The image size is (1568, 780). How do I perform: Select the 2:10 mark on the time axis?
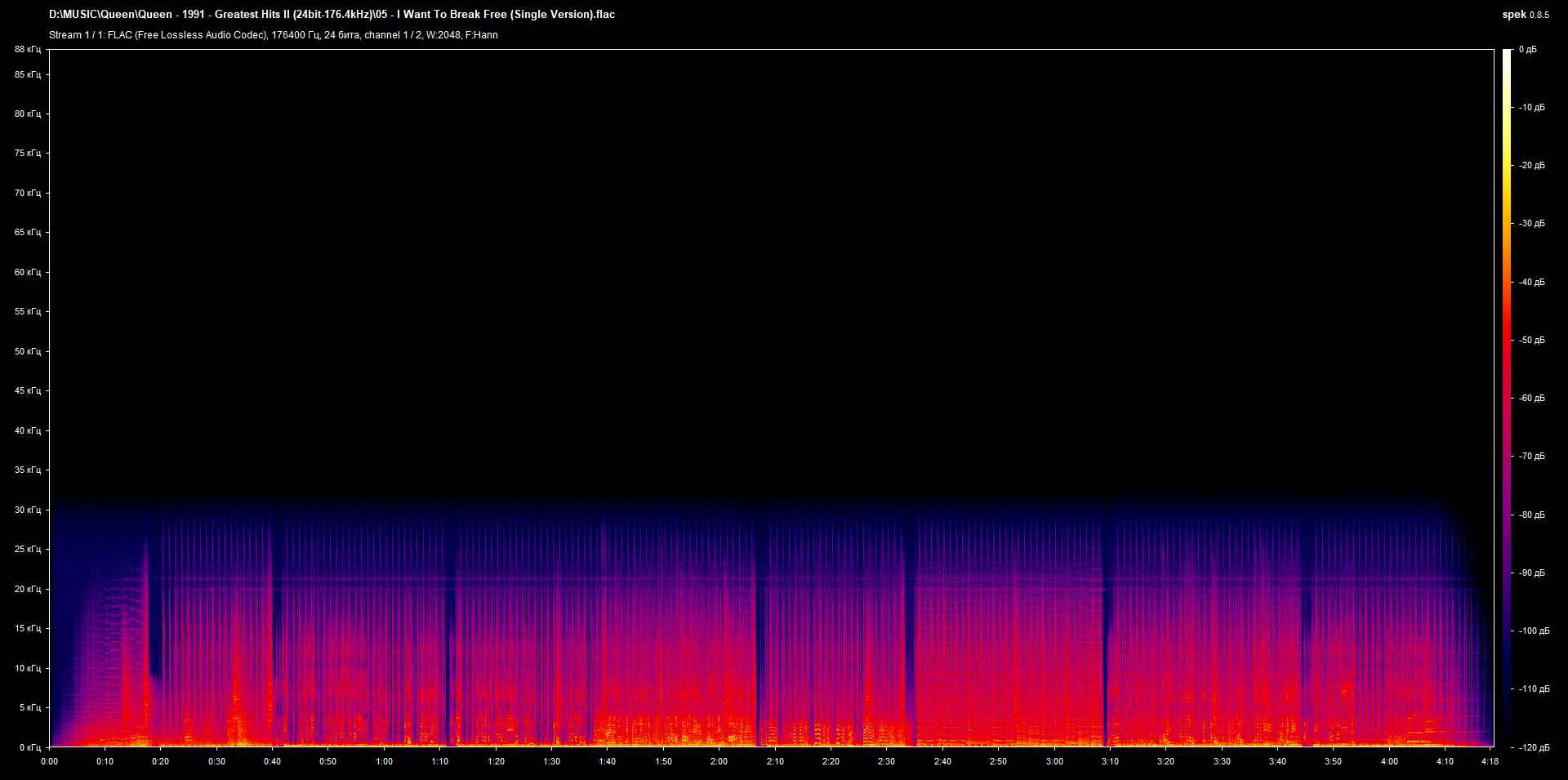pyautogui.click(x=775, y=761)
